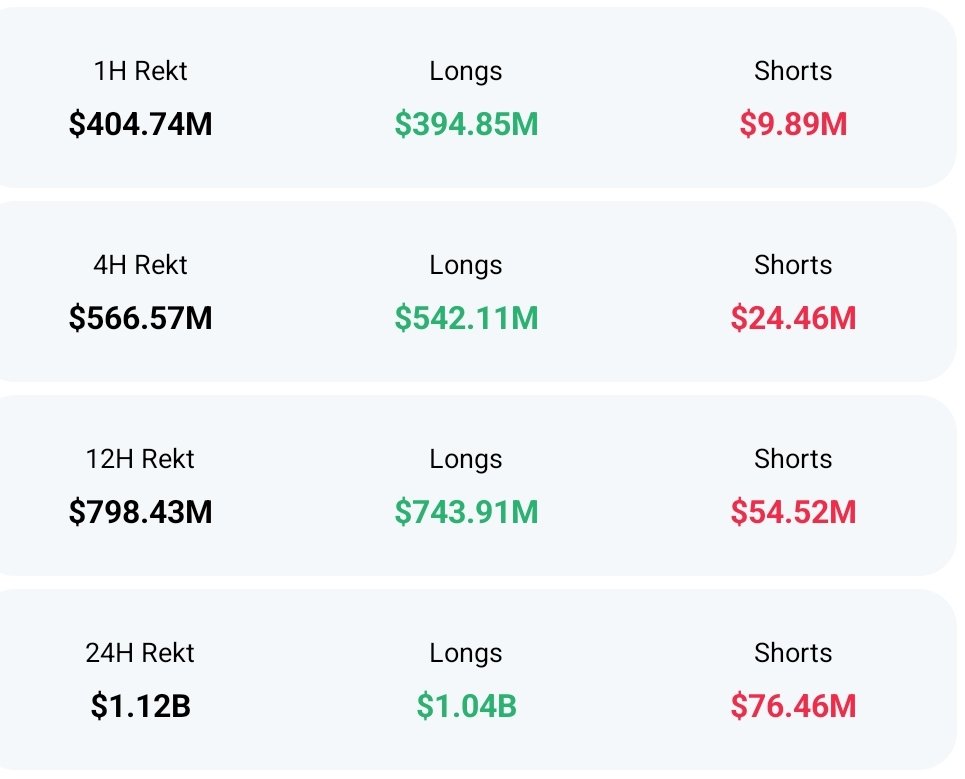
Task: Click Longs label in 24H Rekt card
Action: coord(466,653)
